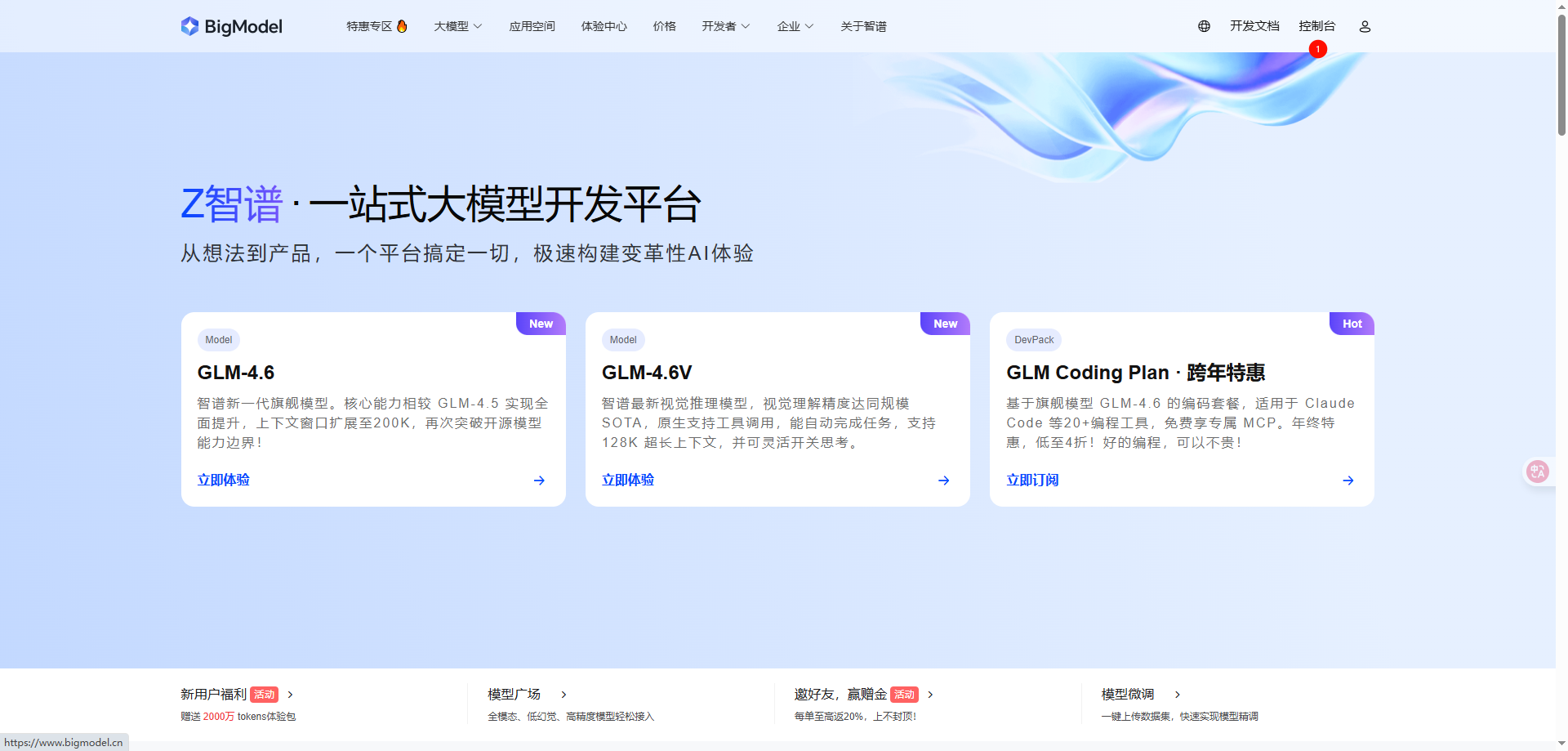This screenshot has width=1568, height=751.
Task: Open the 模型微调 link
Action: pos(1127,695)
